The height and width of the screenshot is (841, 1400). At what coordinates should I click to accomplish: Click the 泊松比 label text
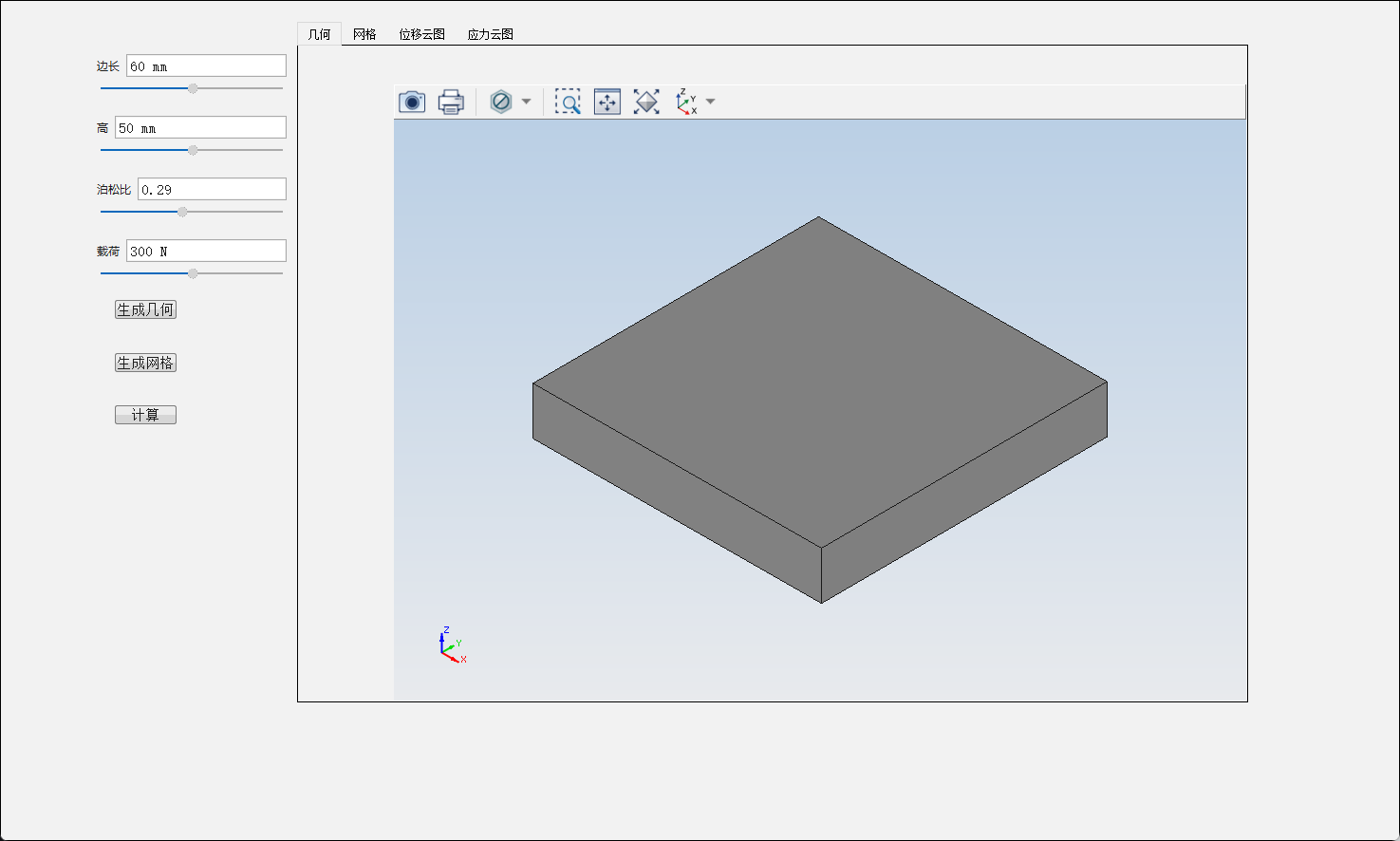click(114, 190)
